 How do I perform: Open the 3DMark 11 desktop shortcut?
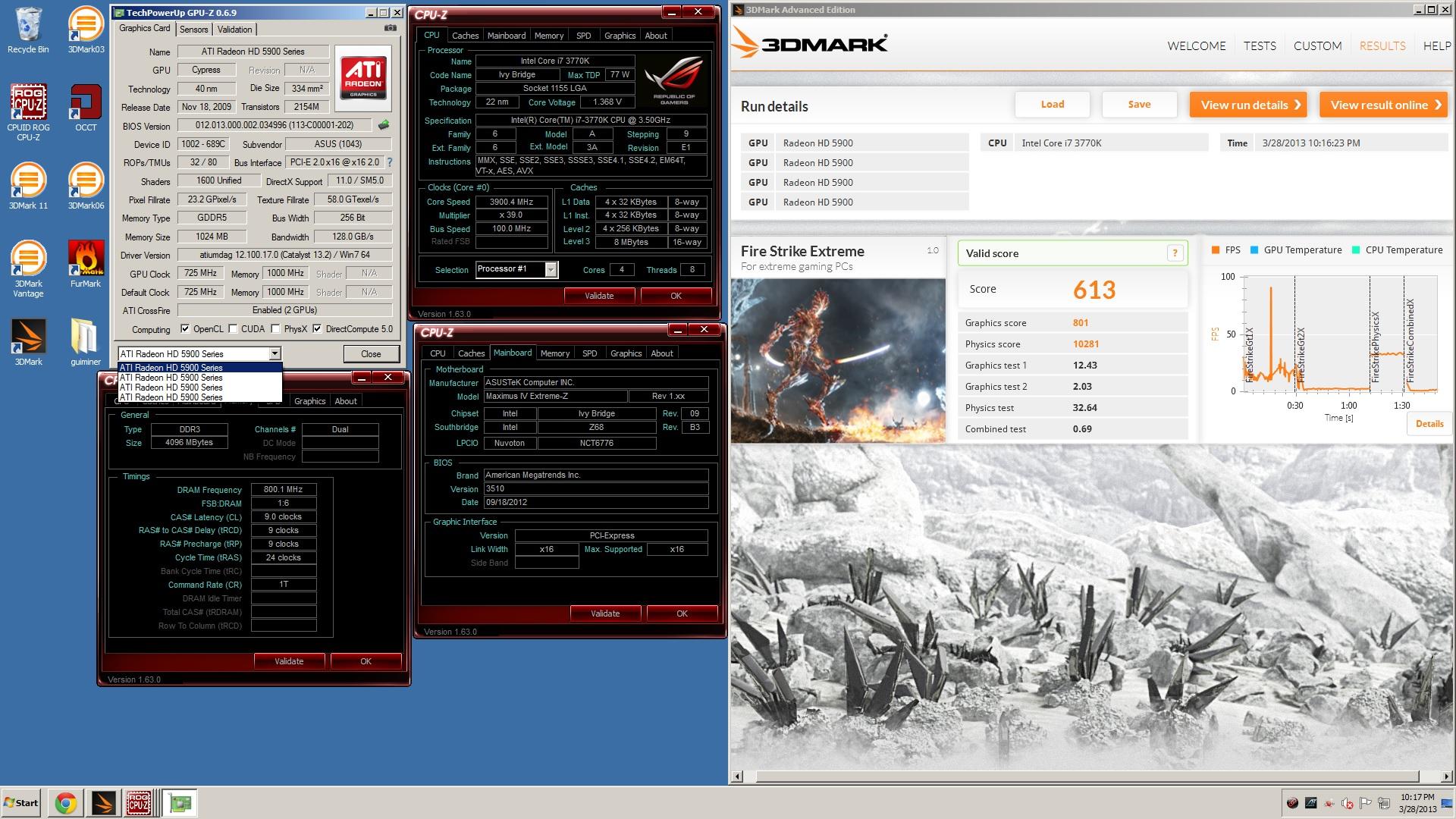tap(28, 187)
